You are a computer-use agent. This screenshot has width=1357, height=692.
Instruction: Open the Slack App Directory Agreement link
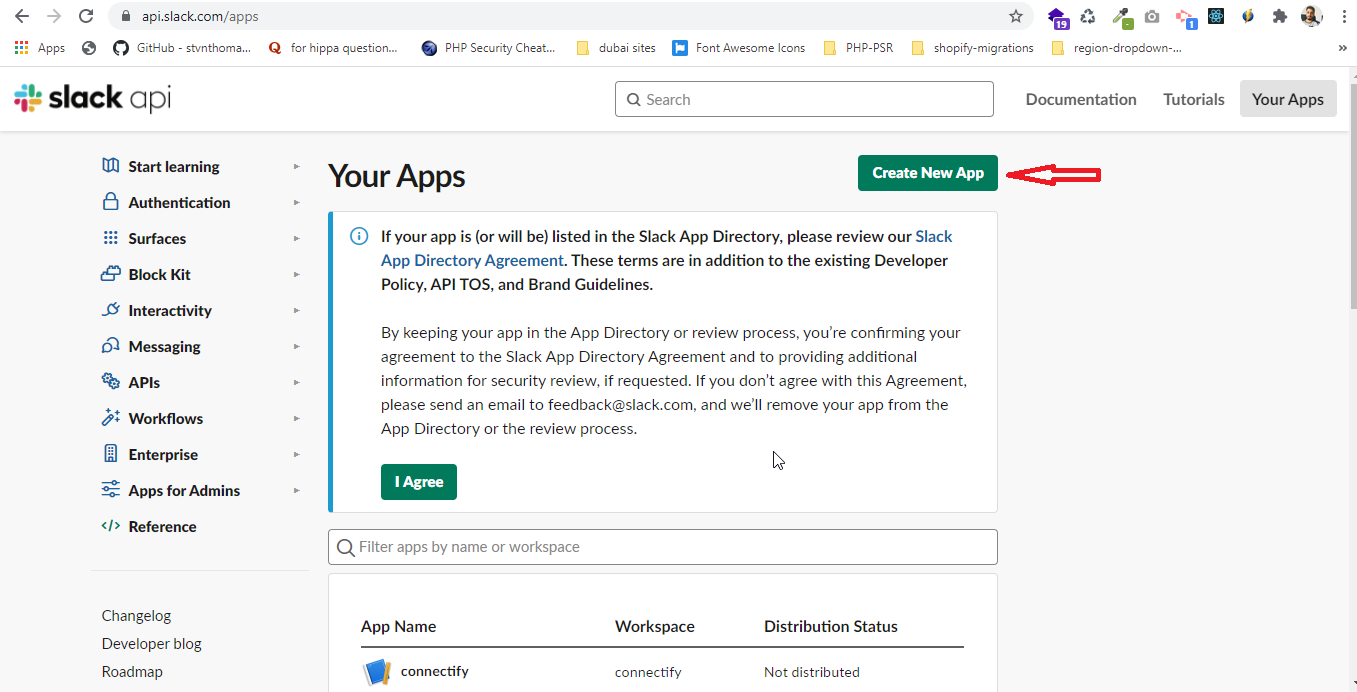tap(666, 248)
